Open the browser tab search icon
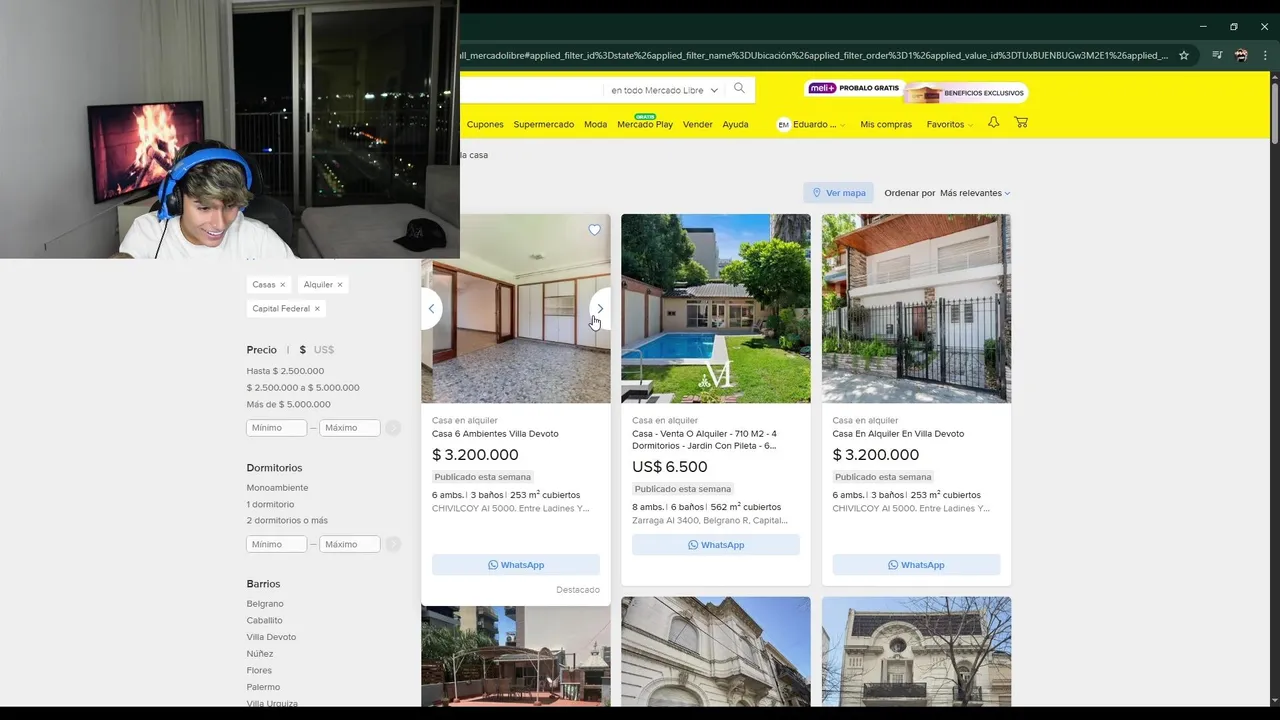 point(1217,56)
